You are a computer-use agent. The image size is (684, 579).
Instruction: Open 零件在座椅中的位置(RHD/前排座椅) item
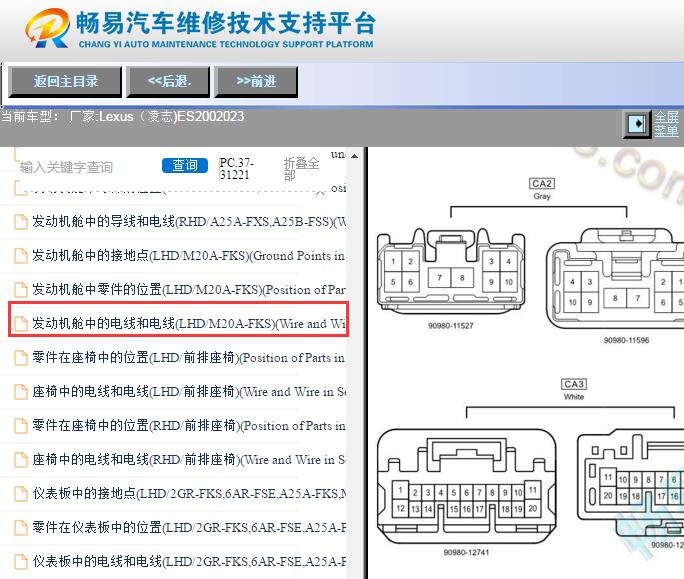[189, 426]
